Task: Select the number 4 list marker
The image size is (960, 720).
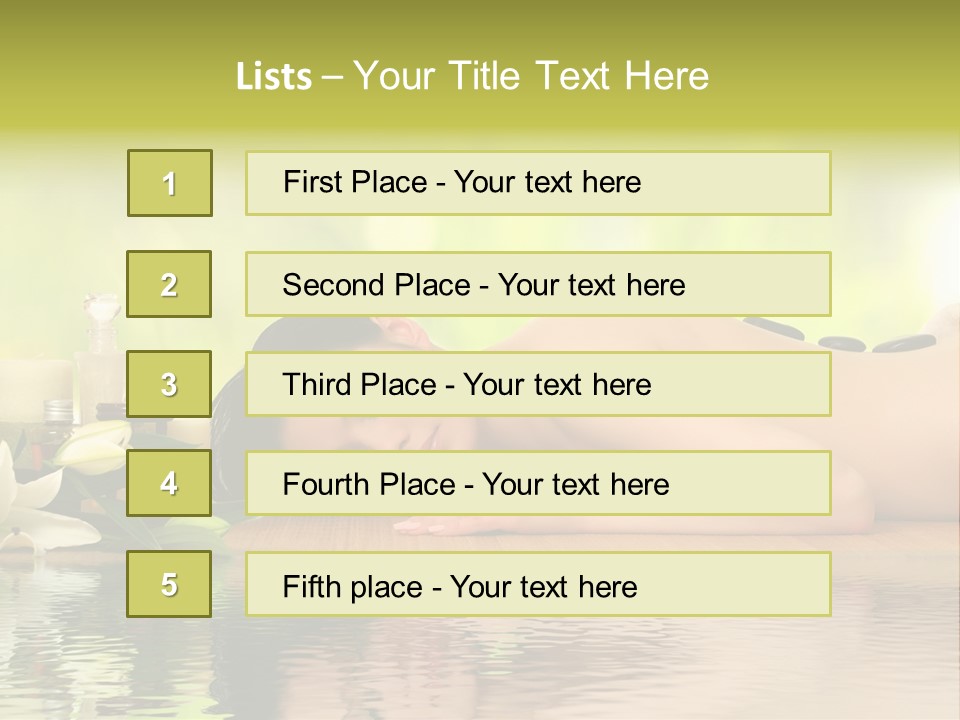Action: tap(170, 483)
